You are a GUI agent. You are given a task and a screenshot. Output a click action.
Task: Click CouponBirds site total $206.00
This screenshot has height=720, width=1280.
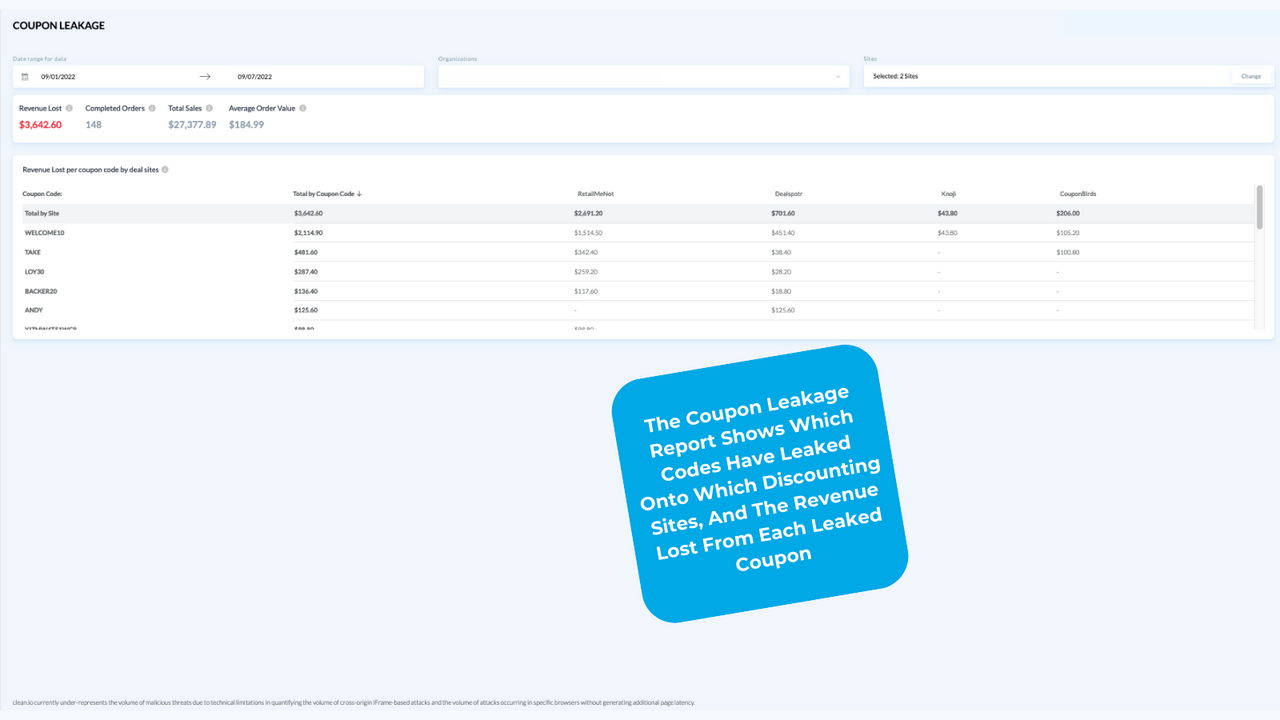click(1068, 213)
